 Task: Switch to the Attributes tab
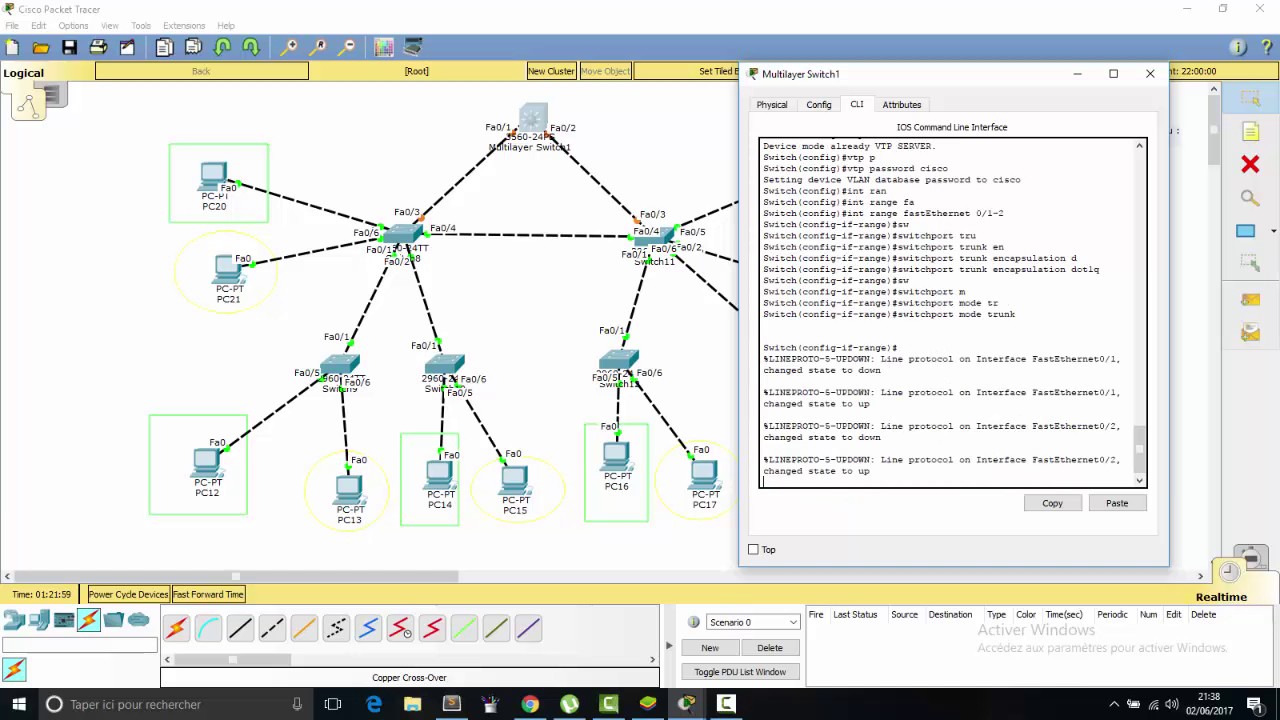[902, 104]
